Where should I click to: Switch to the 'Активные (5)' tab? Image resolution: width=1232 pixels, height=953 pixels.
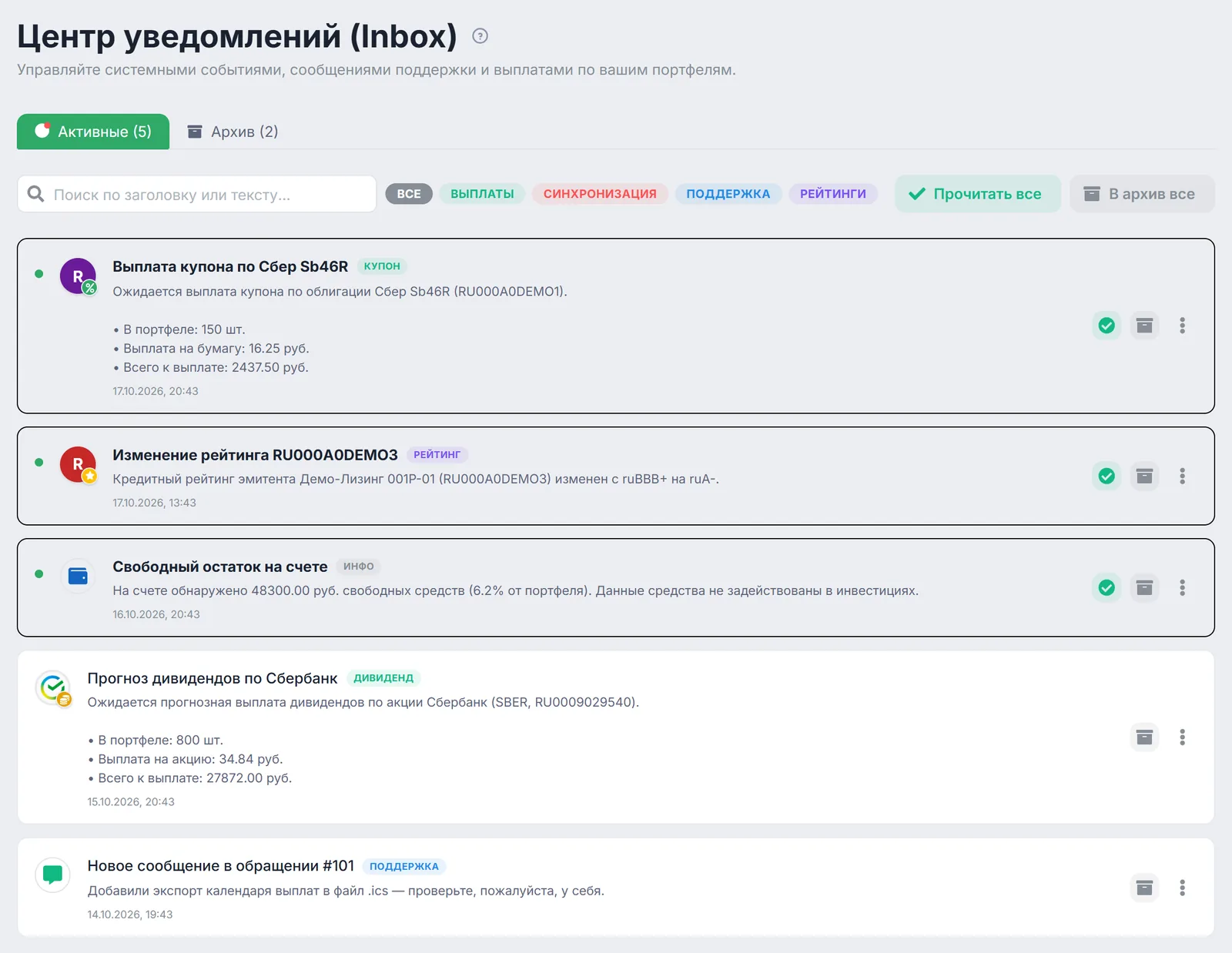coord(93,132)
